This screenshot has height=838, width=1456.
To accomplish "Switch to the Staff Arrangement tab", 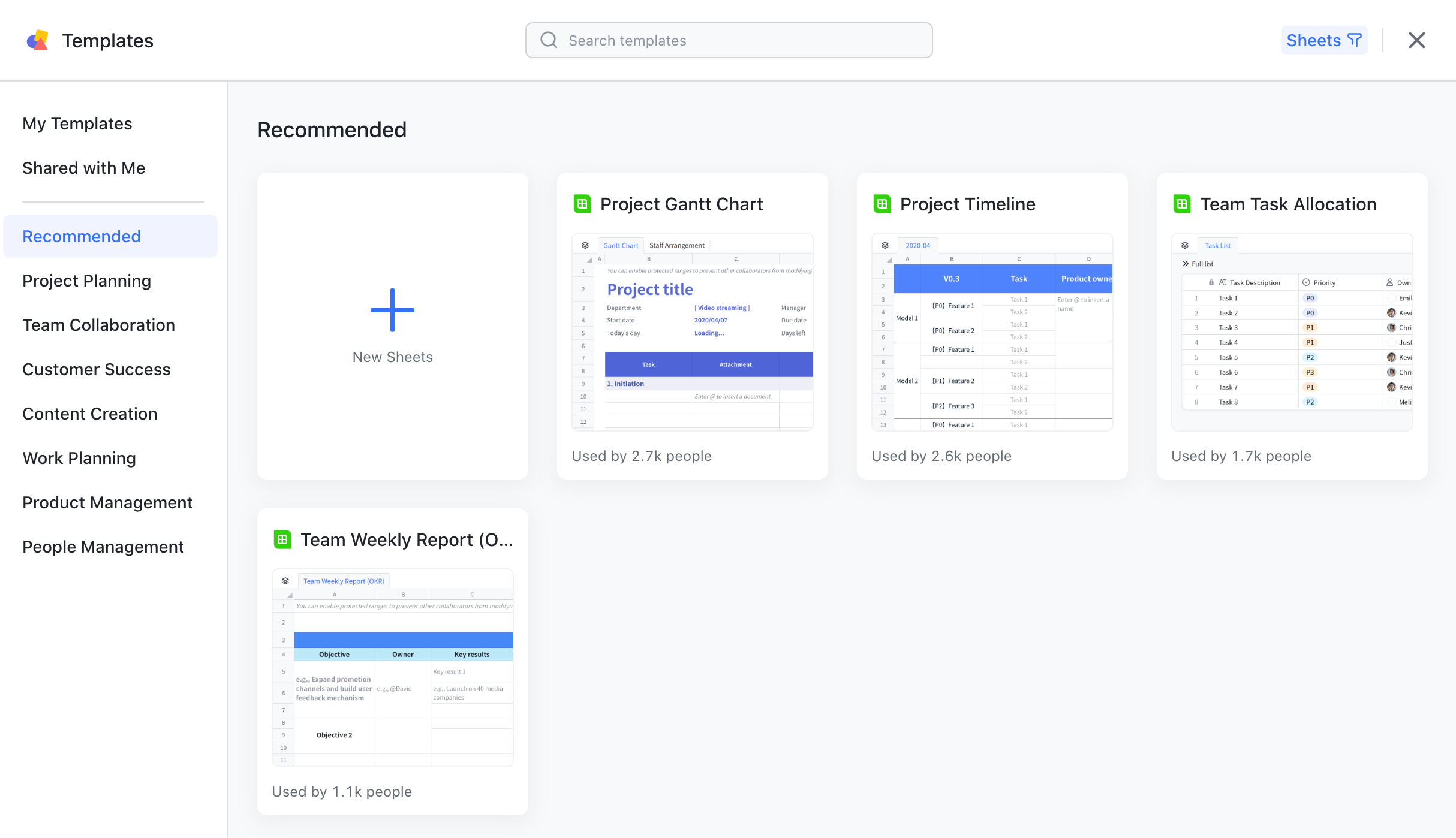I will click(676, 245).
